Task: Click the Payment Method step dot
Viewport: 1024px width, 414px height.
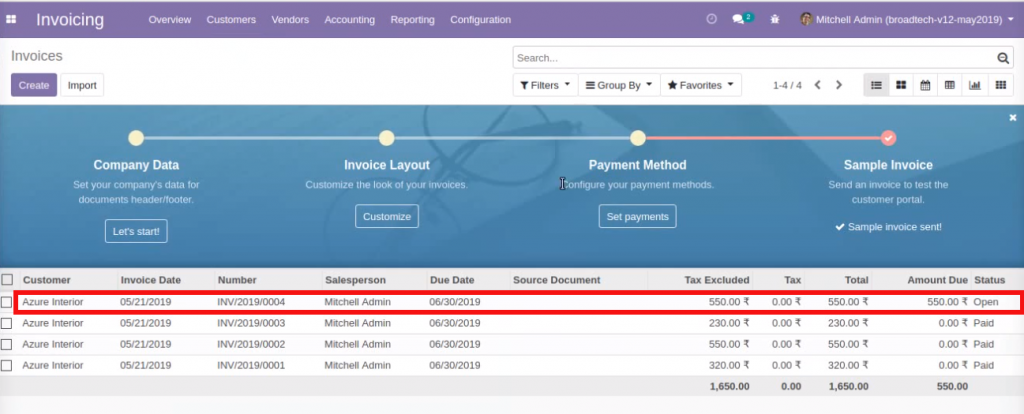Action: [638, 138]
